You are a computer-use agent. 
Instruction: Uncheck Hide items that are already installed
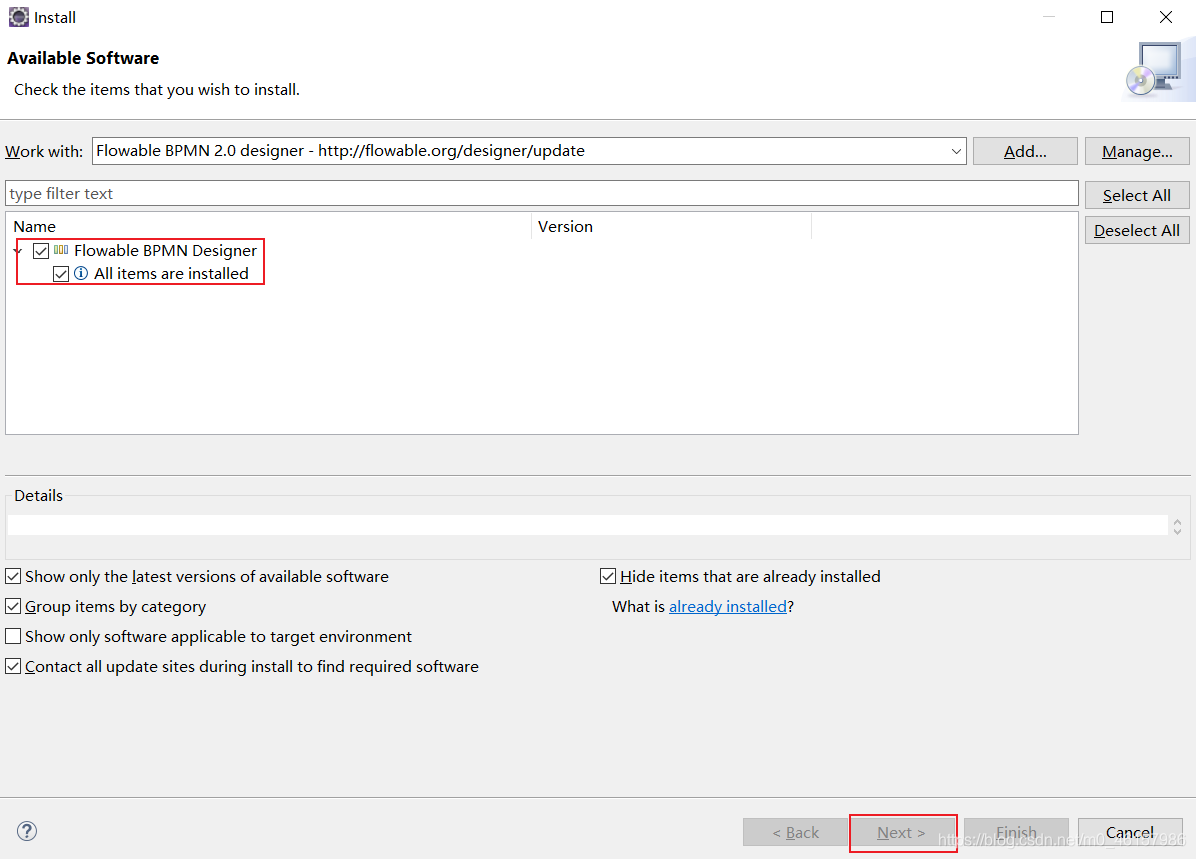point(608,576)
